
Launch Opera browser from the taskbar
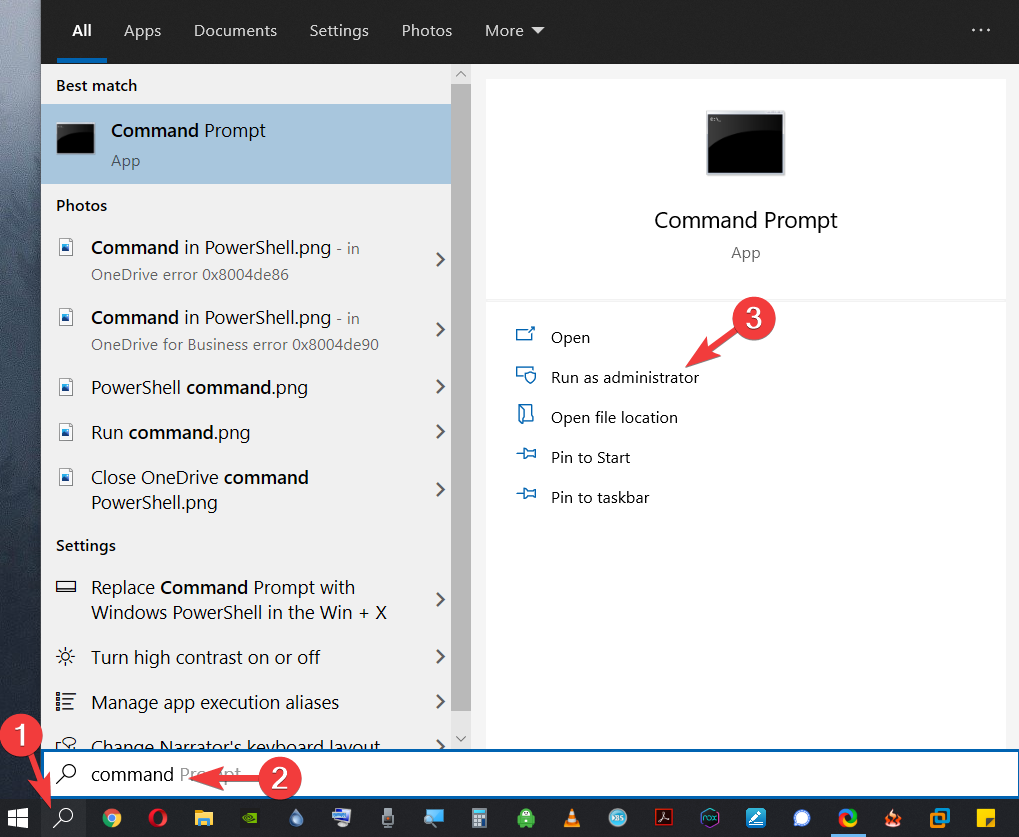(157, 818)
